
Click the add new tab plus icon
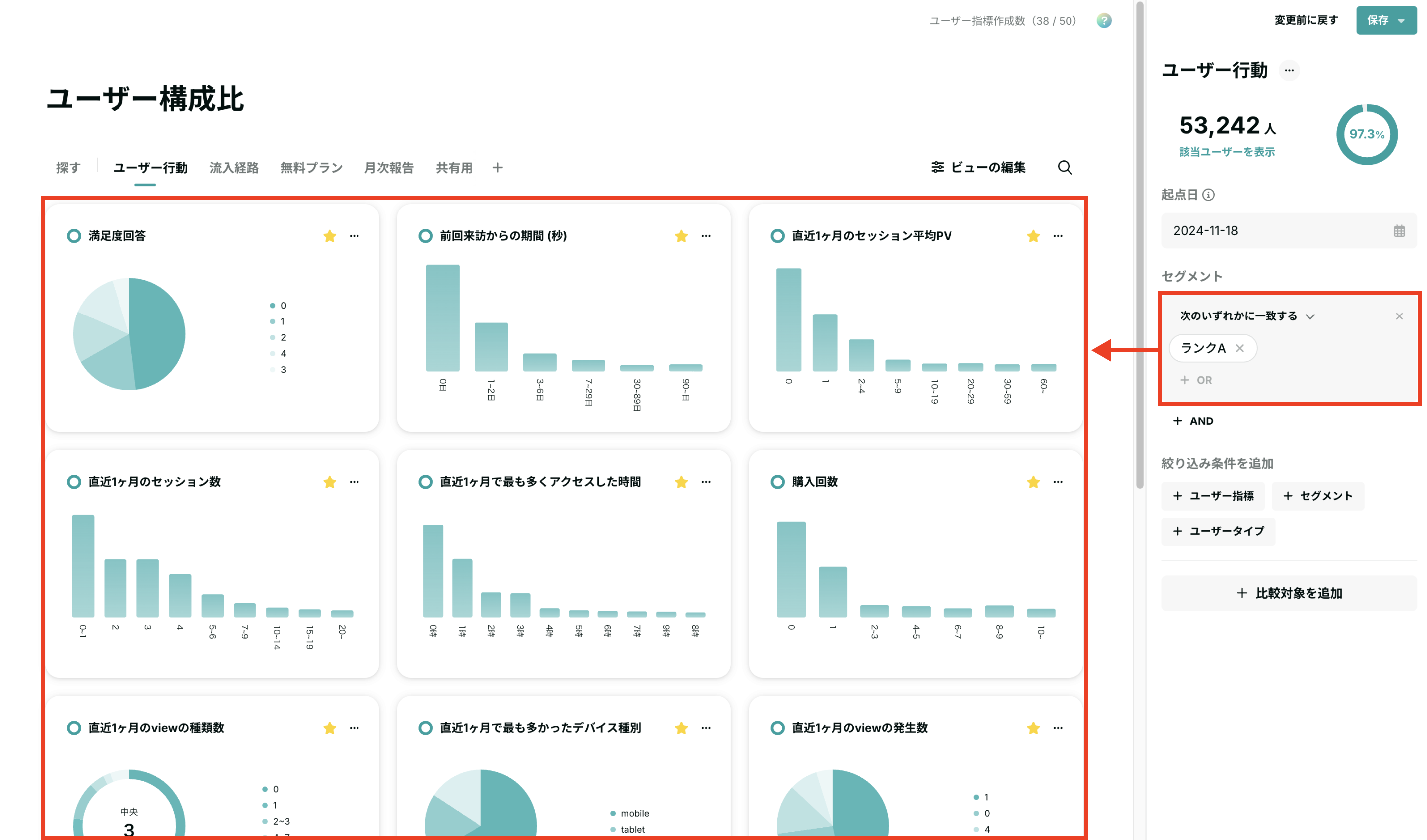pos(497,168)
